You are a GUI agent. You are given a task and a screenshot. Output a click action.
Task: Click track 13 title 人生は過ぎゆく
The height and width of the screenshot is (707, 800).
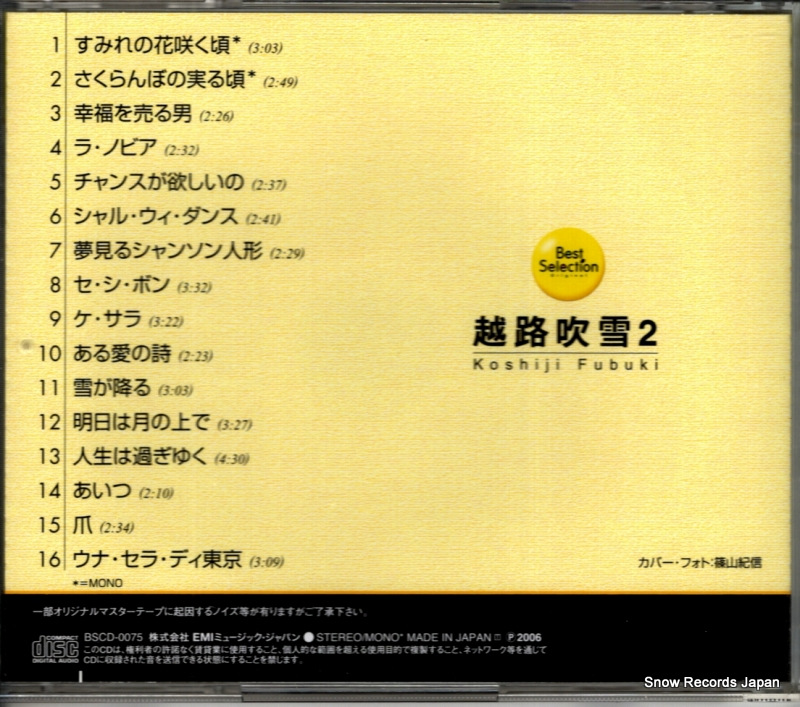[140, 456]
